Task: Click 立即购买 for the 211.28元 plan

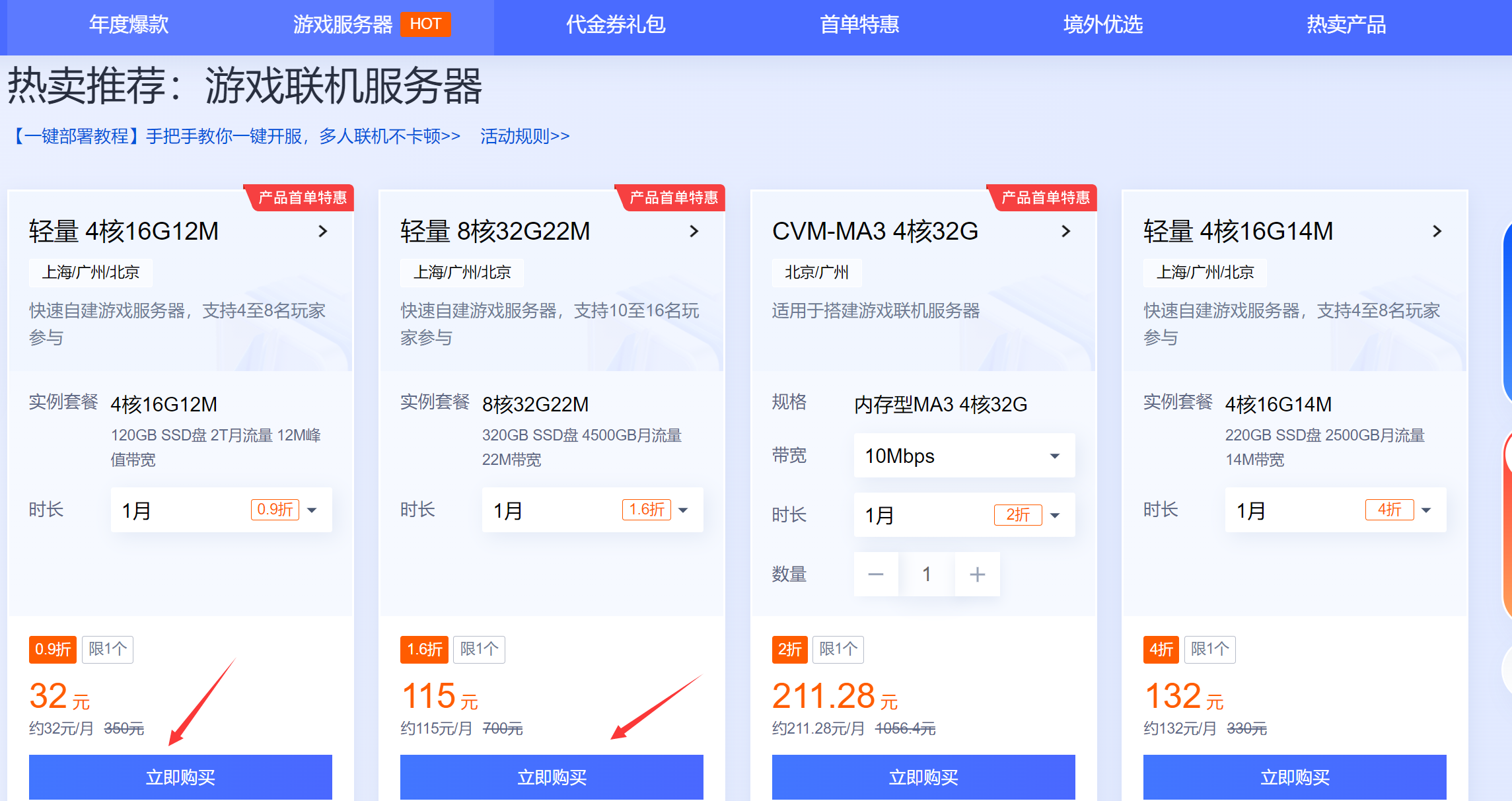Action: tap(923, 777)
